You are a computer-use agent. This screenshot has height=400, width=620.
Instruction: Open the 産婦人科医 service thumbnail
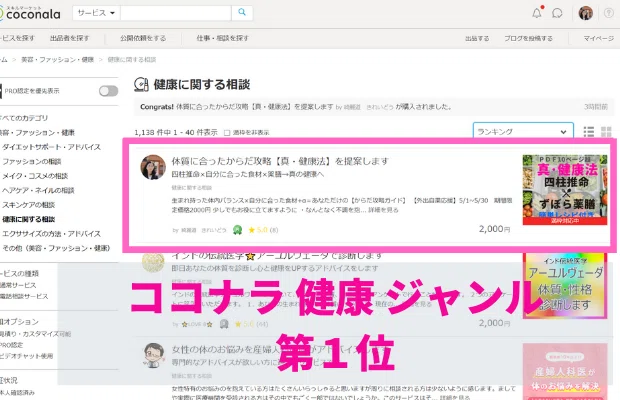click(x=565, y=372)
